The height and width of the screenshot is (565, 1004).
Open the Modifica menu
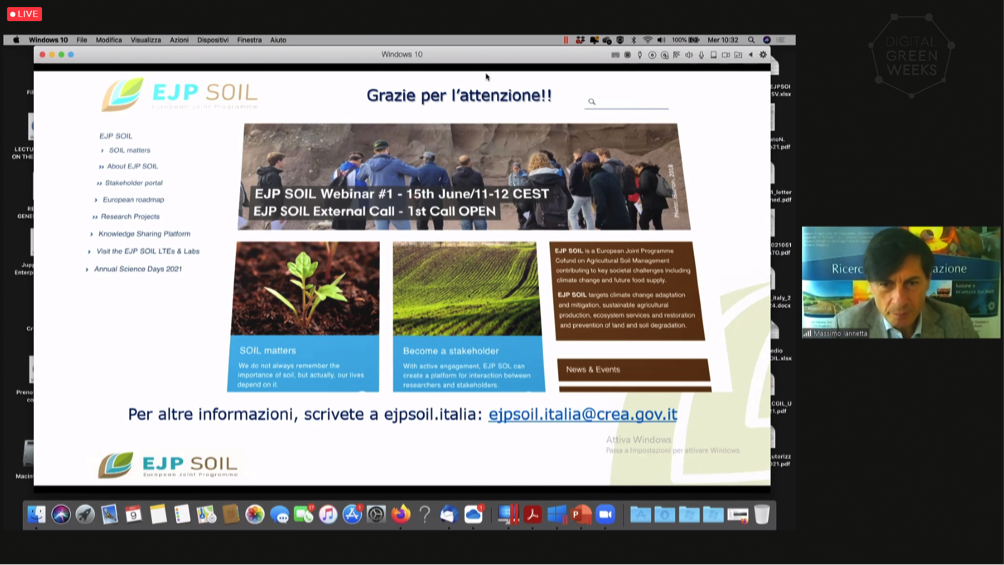tap(109, 40)
